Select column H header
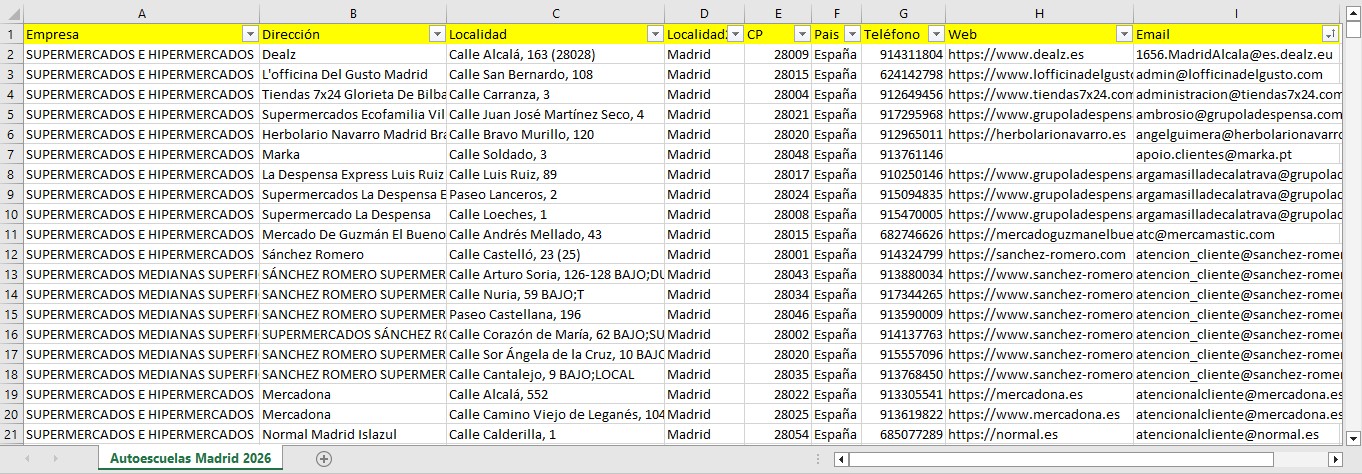Screen dimensions: 1362x474 pyautogui.click(x=1039, y=12)
